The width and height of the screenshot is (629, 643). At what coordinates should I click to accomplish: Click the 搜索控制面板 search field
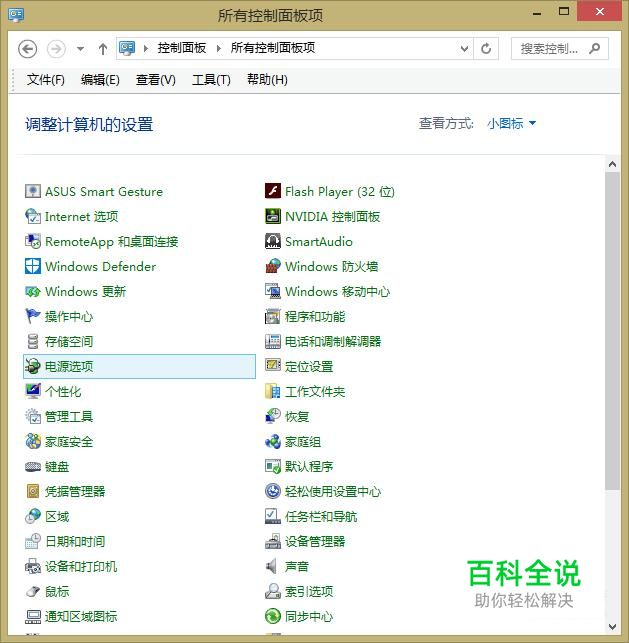click(x=560, y=49)
